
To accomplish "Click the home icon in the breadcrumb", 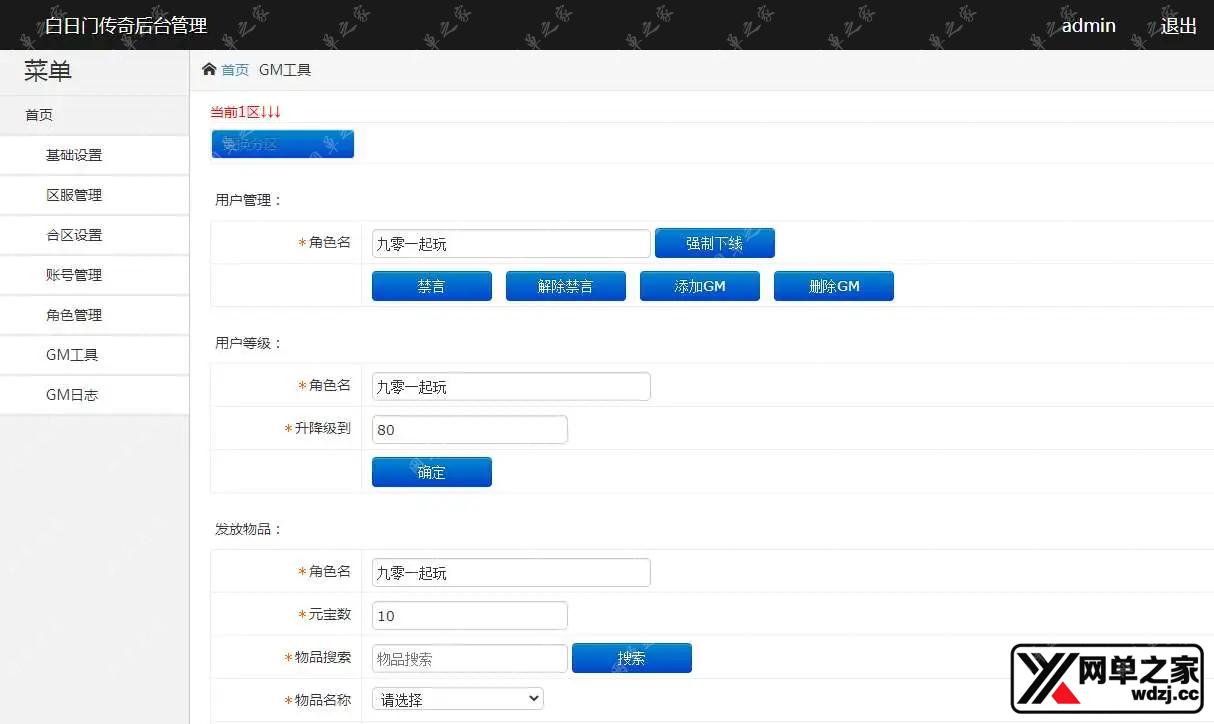I will (209, 69).
